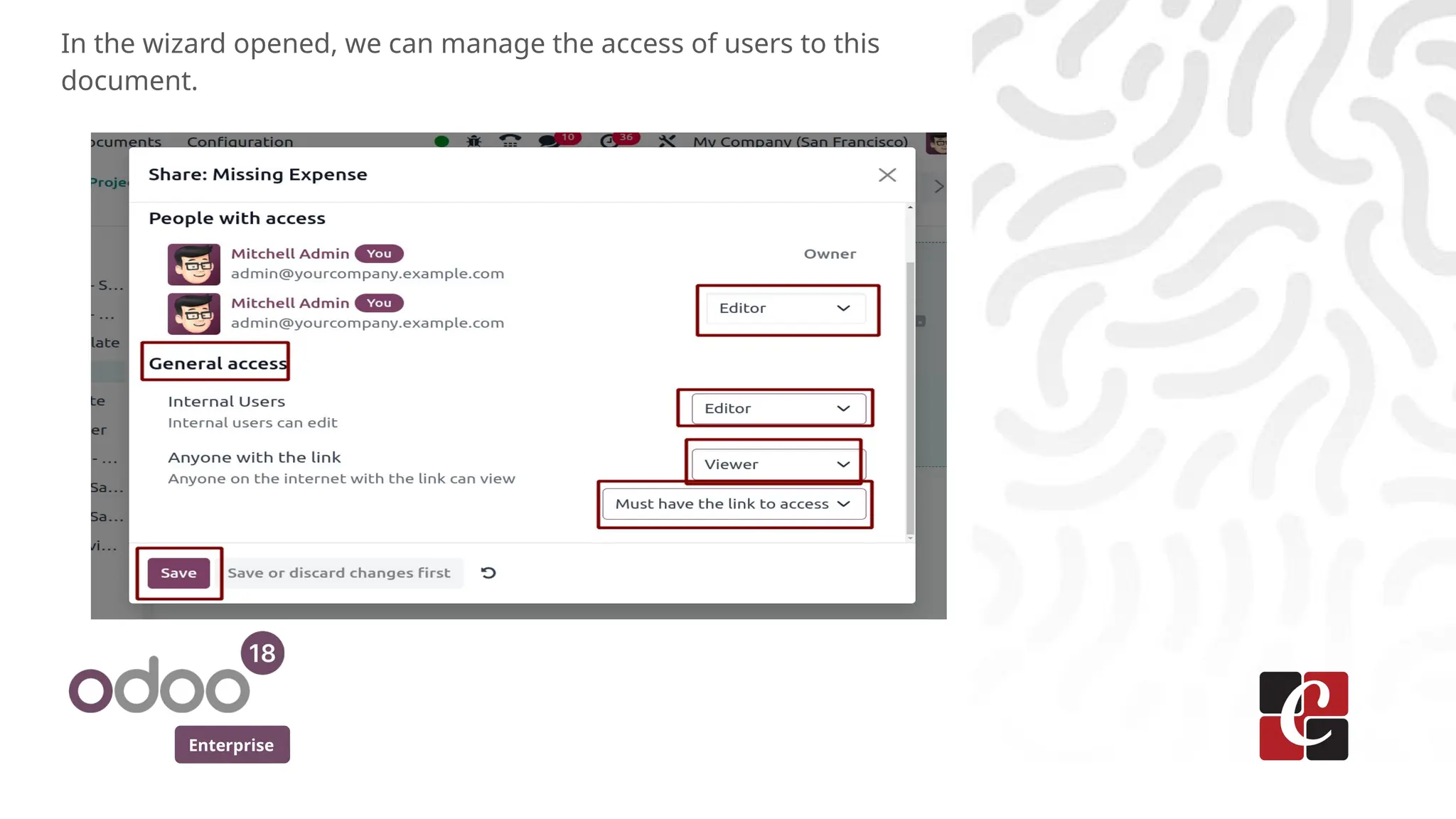Click the dialog's vertical scrollbar
The image size is (1456, 819).
click(910, 398)
